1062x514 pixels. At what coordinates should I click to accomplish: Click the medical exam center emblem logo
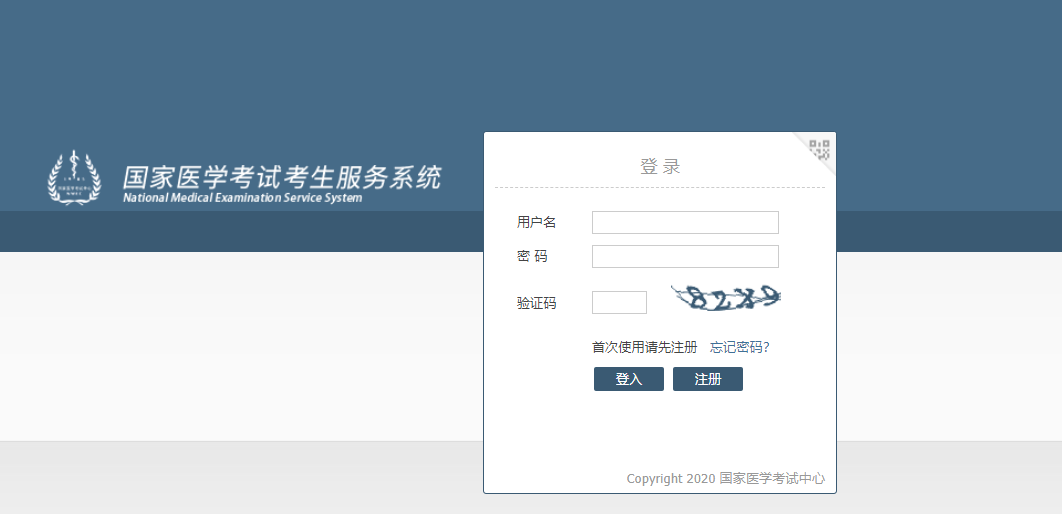tap(74, 177)
